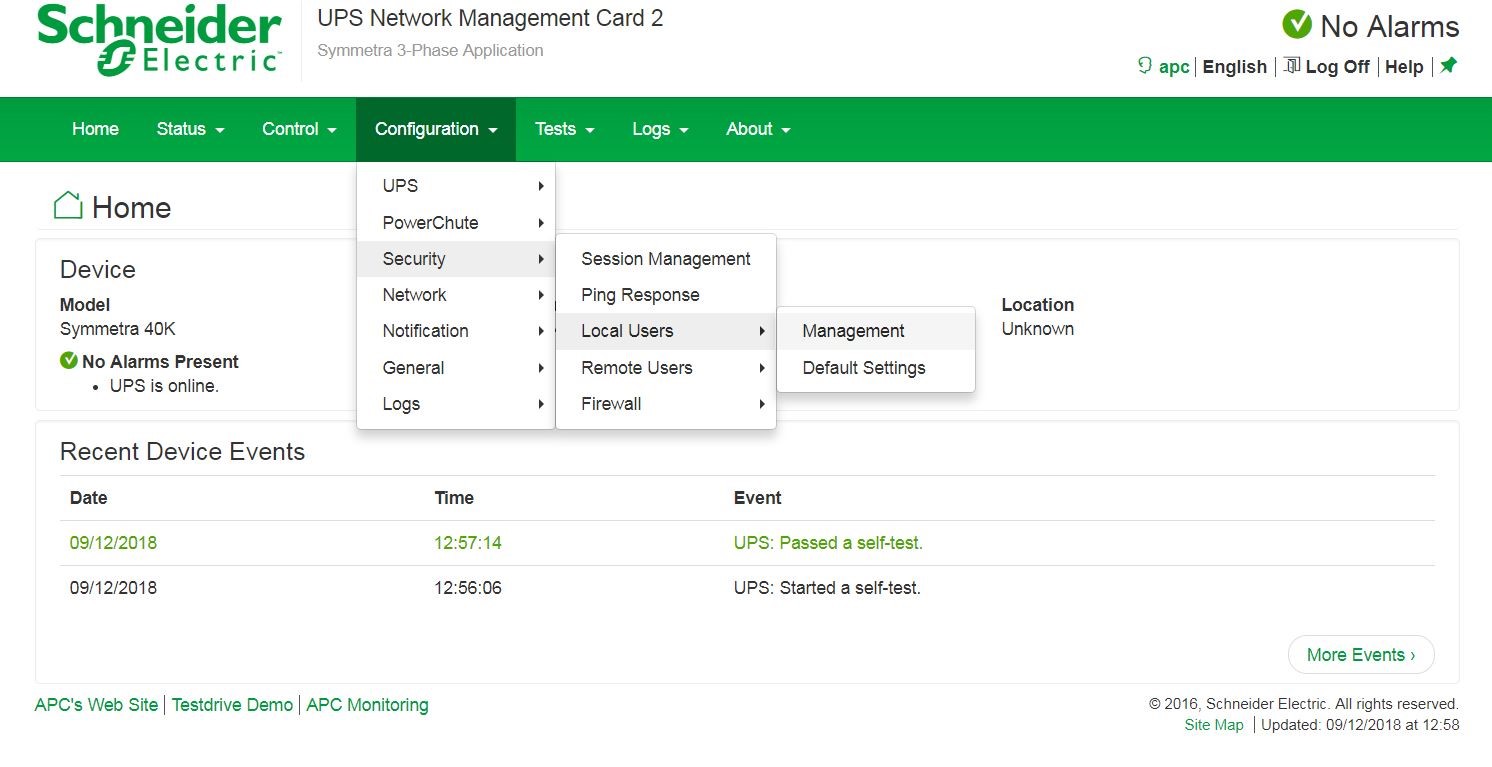Select Security in Configuration menu
1492x767 pixels.
pos(456,259)
